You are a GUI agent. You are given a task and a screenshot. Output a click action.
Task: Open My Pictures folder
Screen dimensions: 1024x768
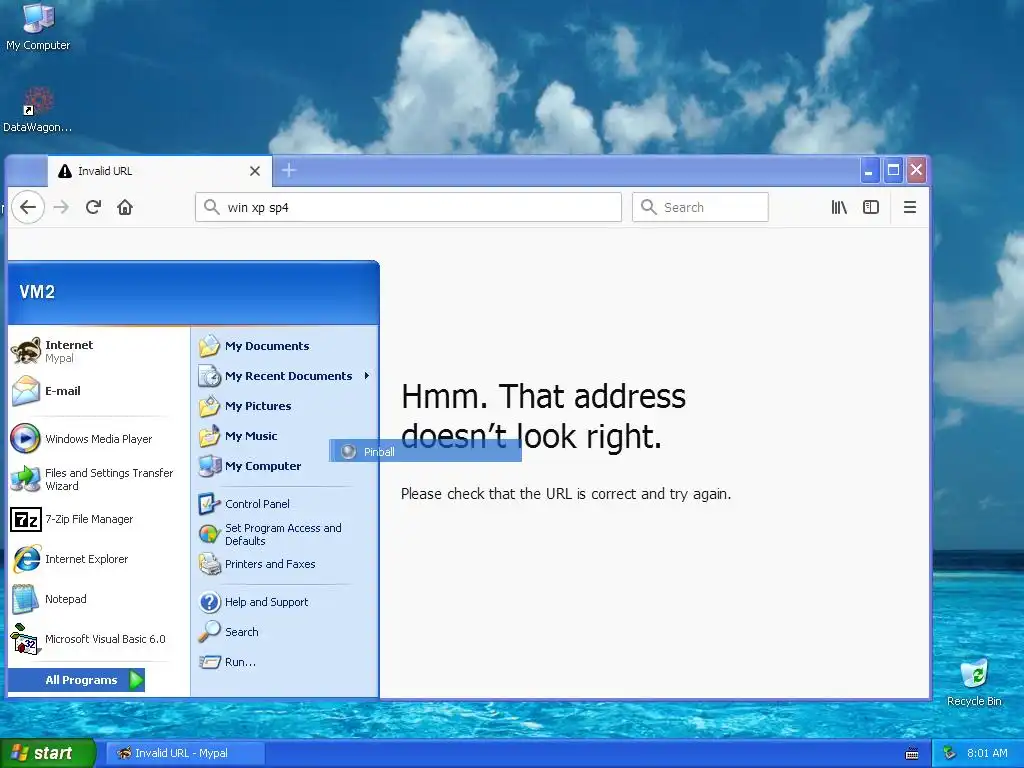point(284,406)
